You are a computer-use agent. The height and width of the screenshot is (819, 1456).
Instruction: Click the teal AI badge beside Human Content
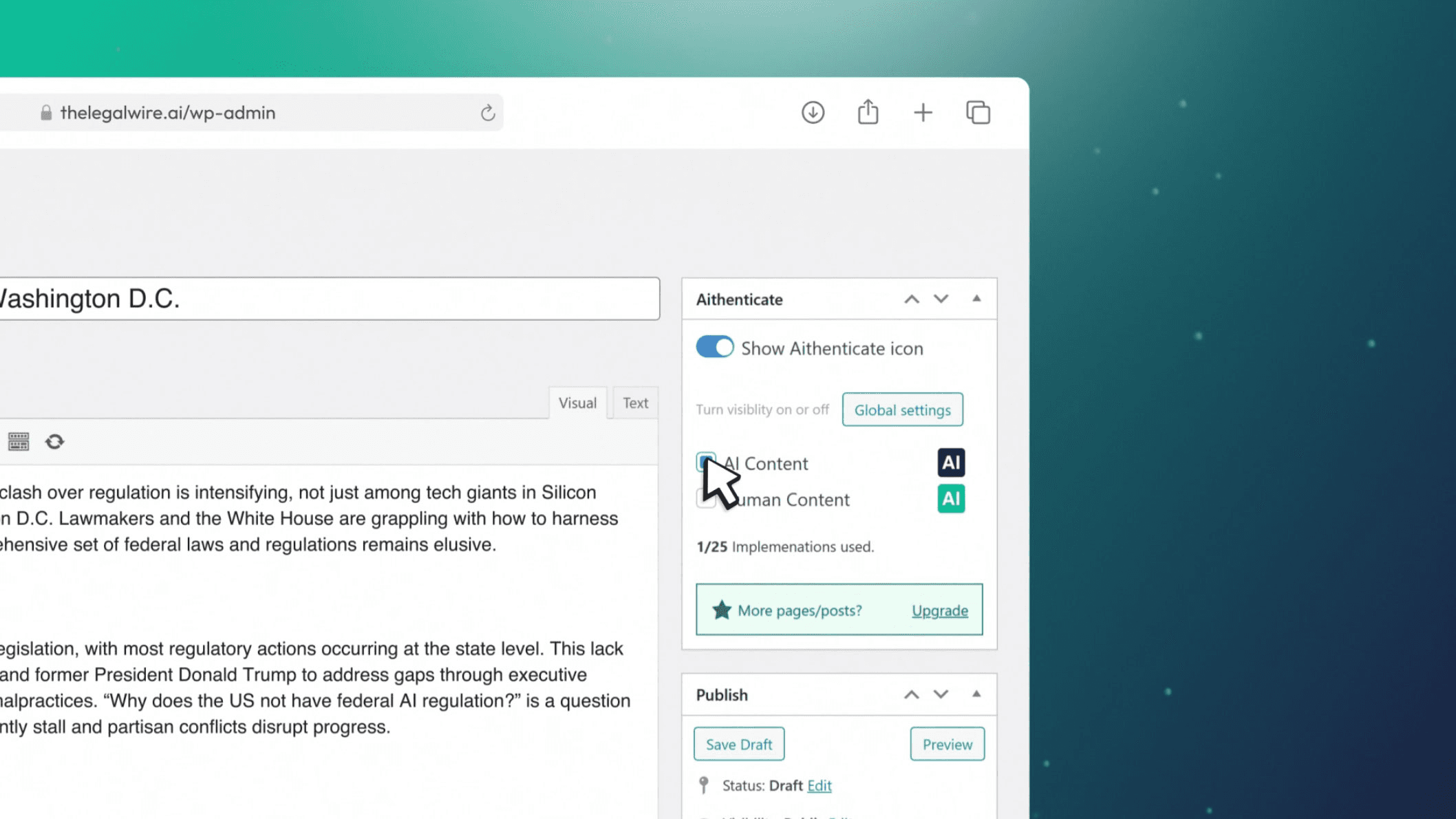click(x=950, y=498)
